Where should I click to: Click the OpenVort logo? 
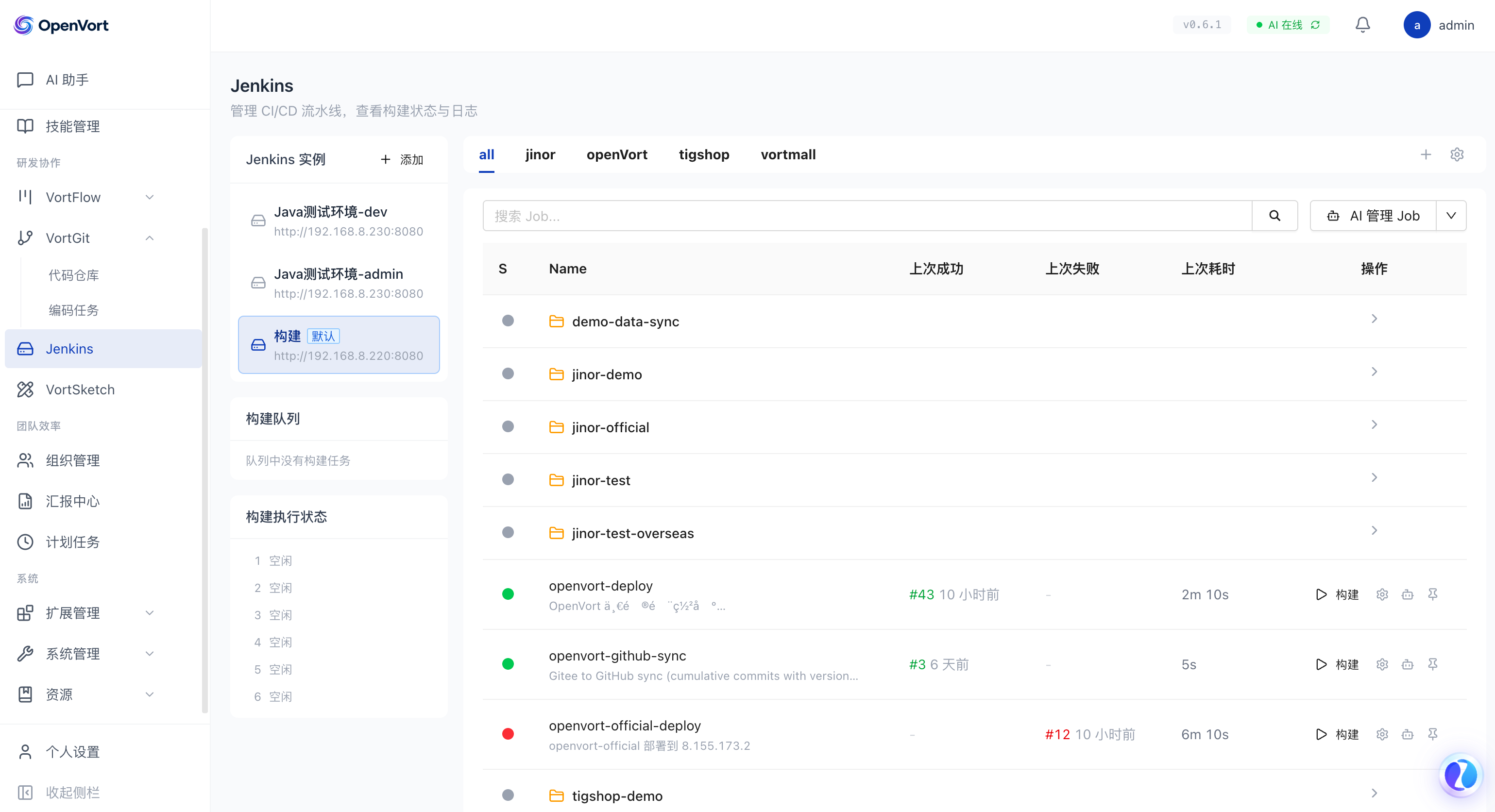(x=61, y=25)
